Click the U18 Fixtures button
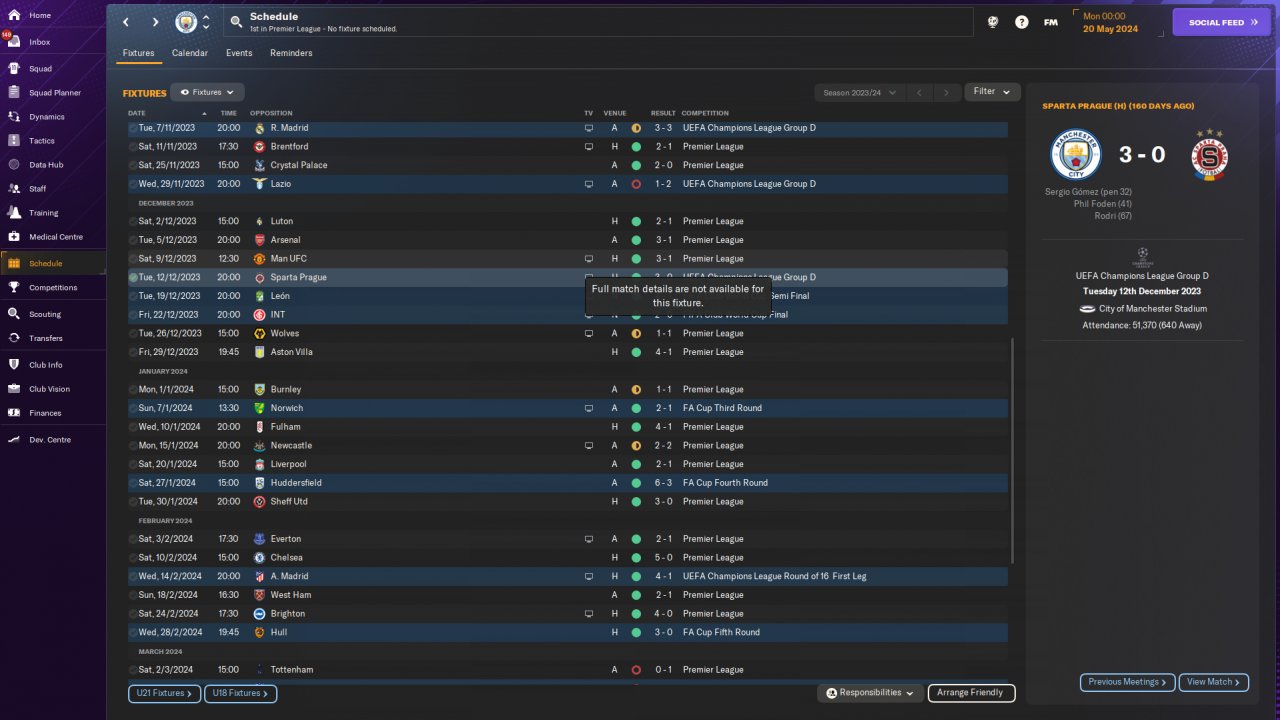Screen dimensions: 1280x720 coord(241,693)
